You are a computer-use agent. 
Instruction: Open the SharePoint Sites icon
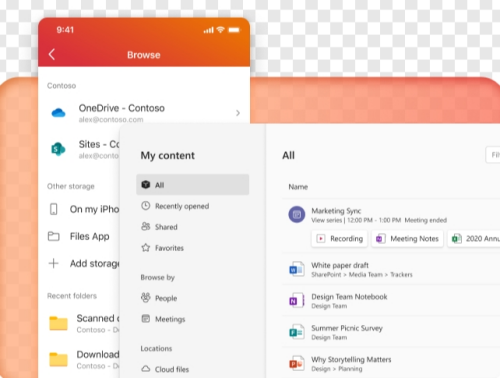pos(58,149)
